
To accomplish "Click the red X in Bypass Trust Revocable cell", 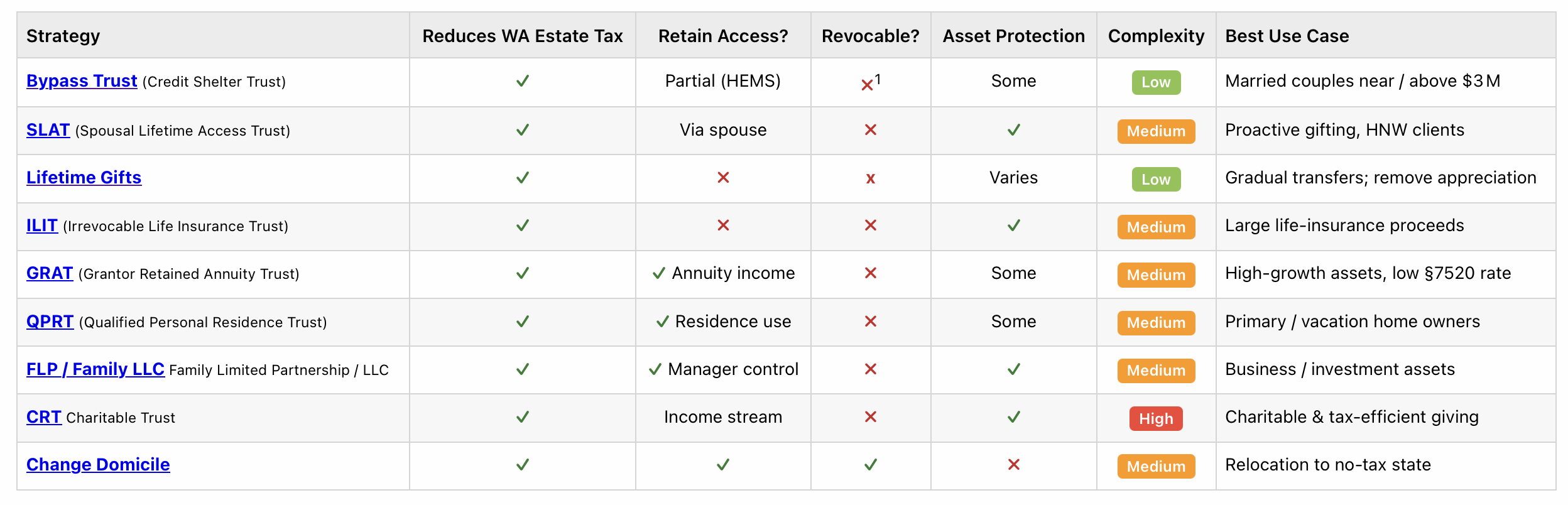I will click(x=867, y=85).
